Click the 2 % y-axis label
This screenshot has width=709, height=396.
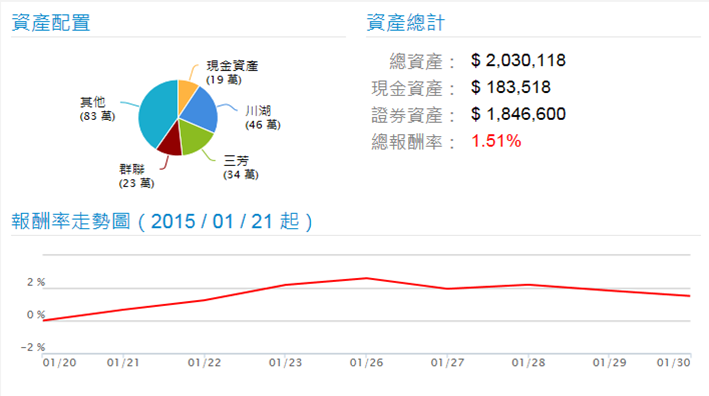tap(36, 282)
